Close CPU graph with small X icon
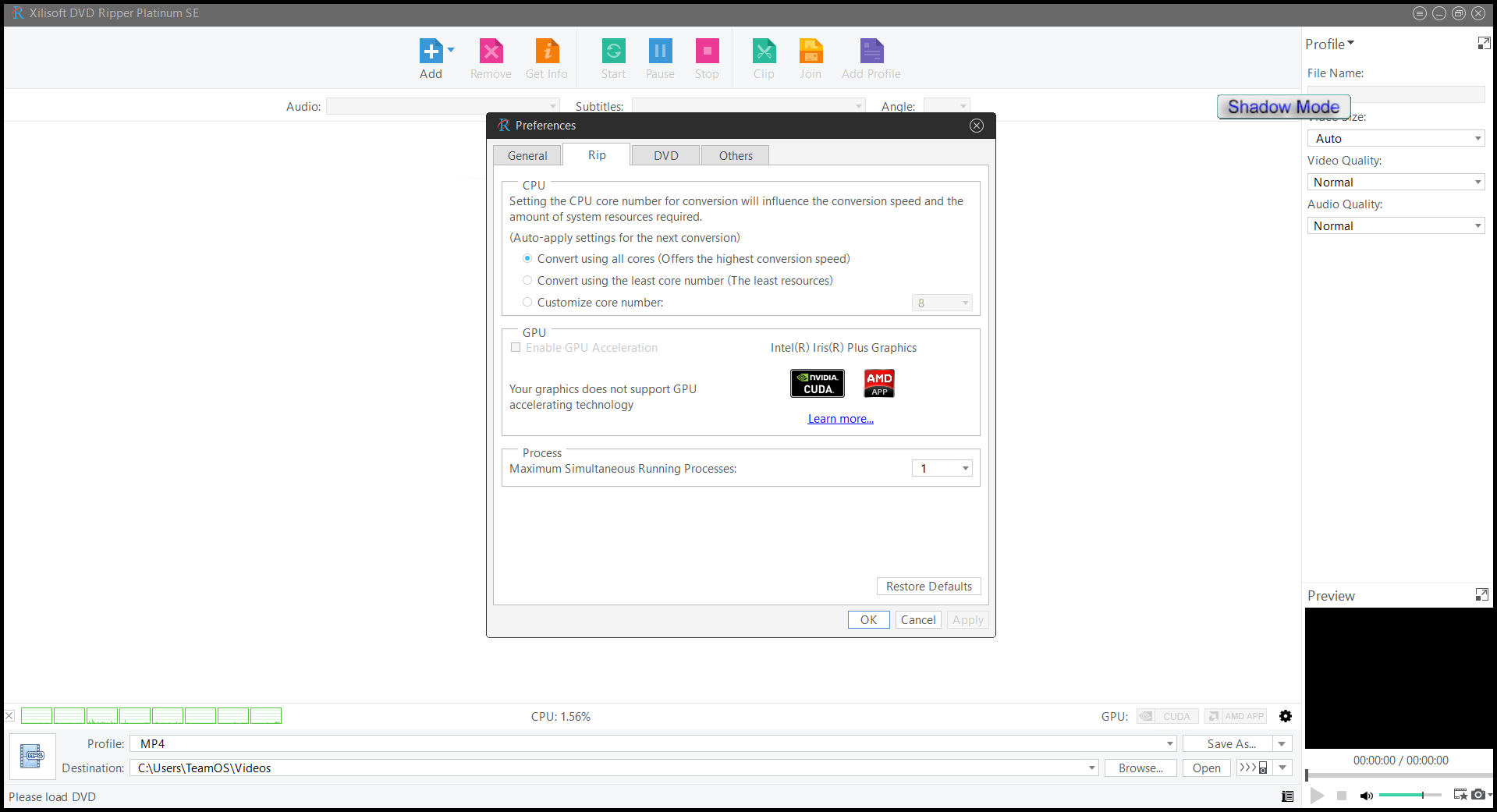The height and width of the screenshot is (812, 1497). [9, 716]
